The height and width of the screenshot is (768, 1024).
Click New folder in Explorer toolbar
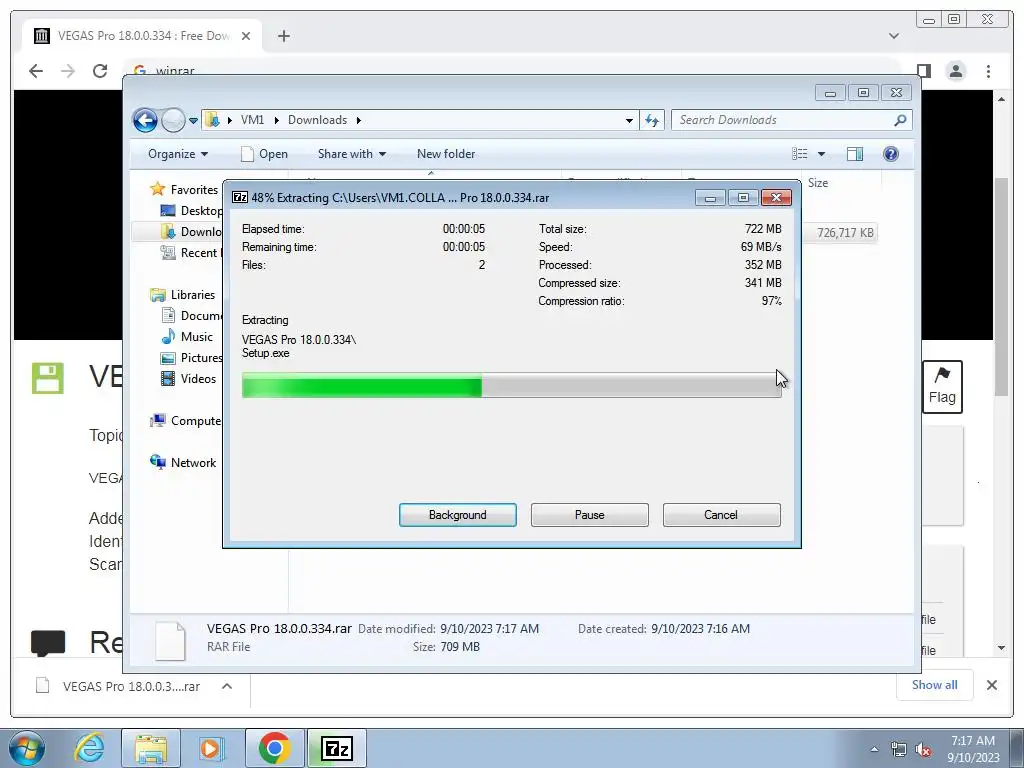(446, 154)
